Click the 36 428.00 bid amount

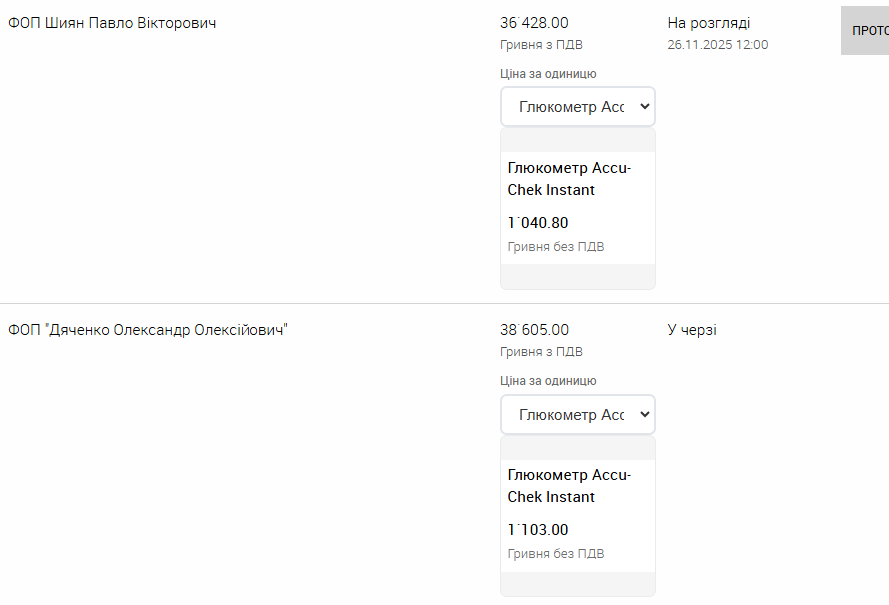pyautogui.click(x=534, y=23)
